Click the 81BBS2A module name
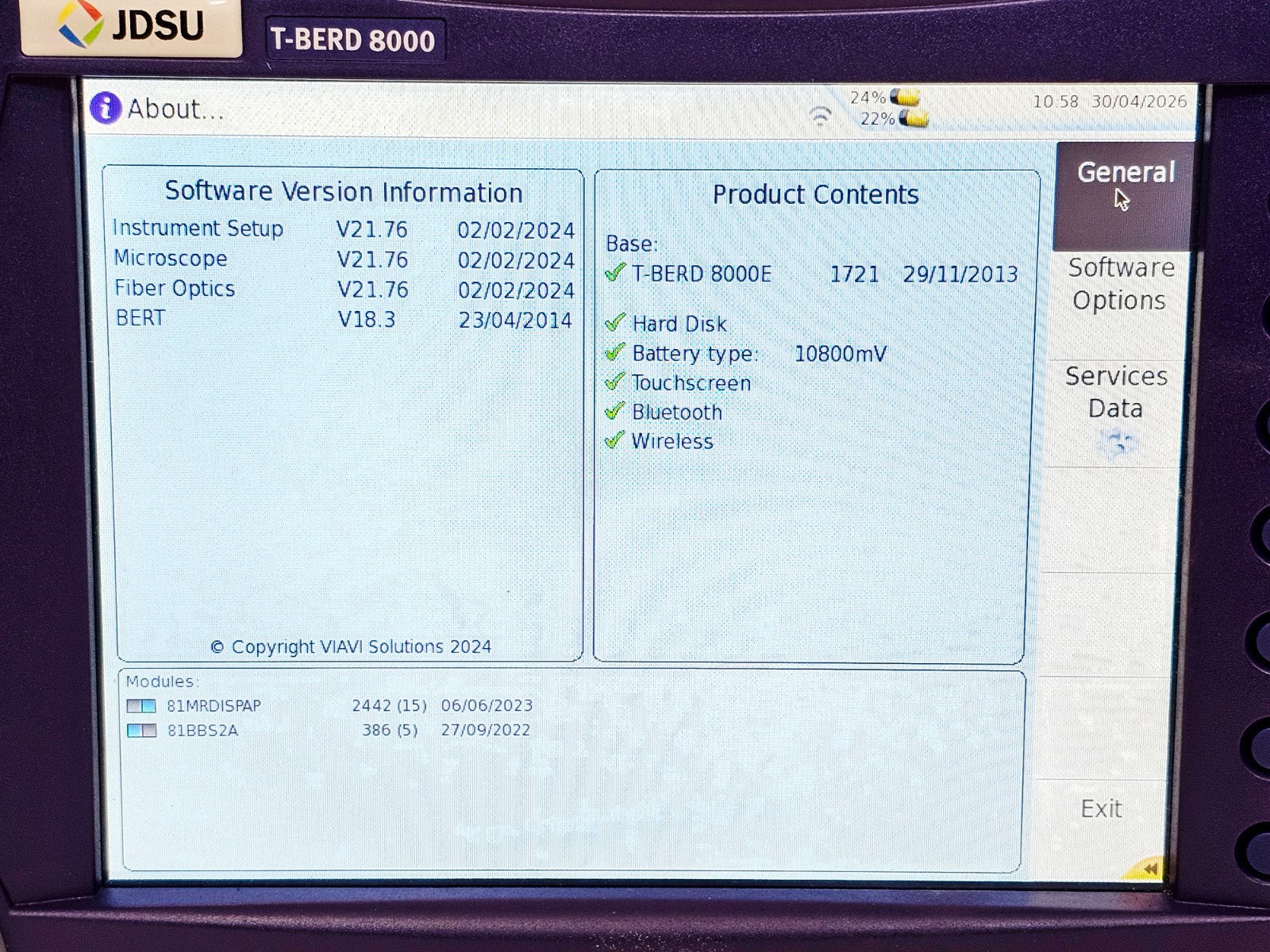This screenshot has height=952, width=1270. click(x=202, y=731)
